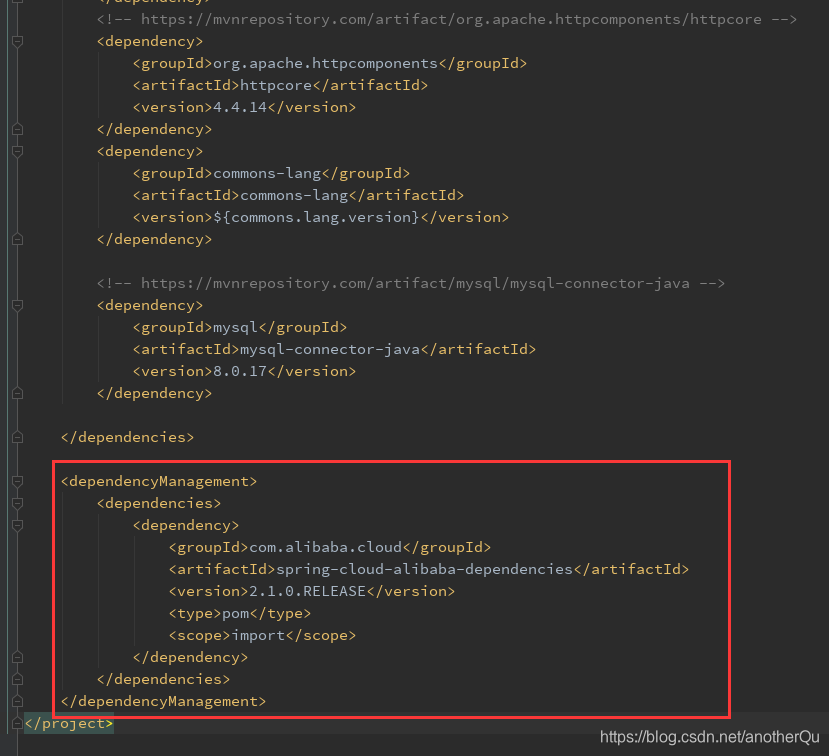Click fold marker beside </dependencyManagement> closing tag
Image resolution: width=829 pixels, height=756 pixels.
point(17,701)
